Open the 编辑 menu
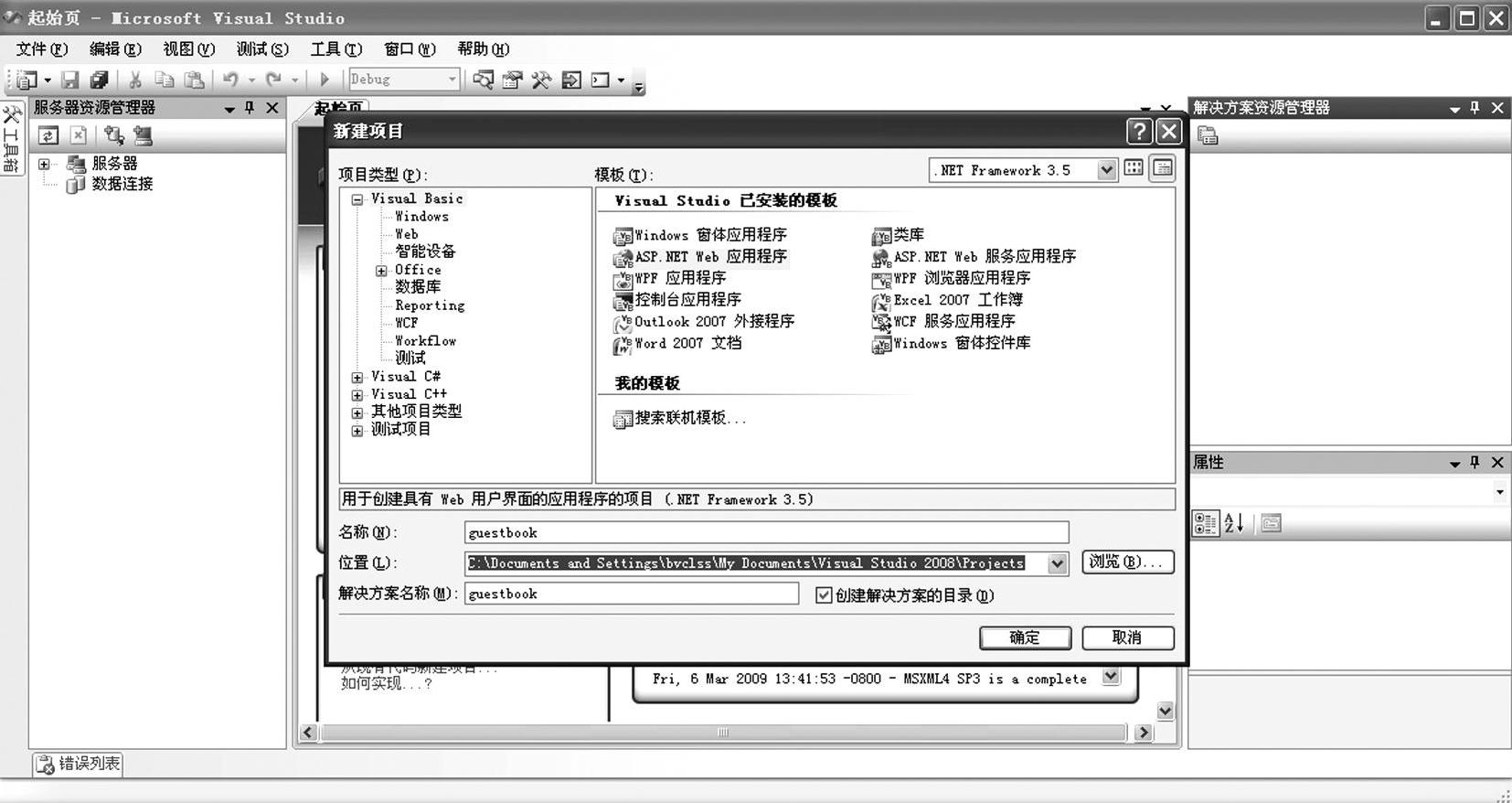Viewport: 1512px width, 803px height. 115,49
